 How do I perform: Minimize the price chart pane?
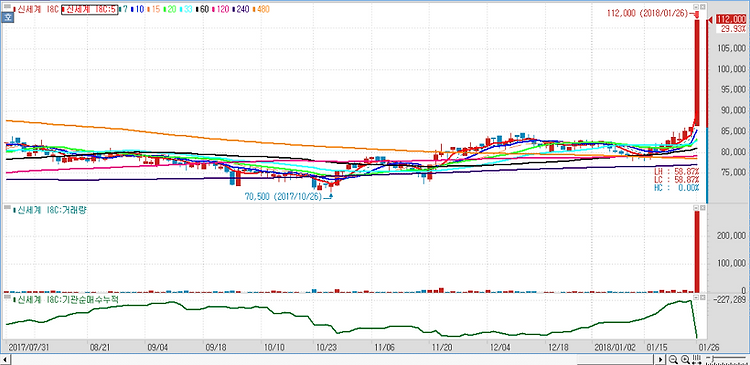(696, 7)
